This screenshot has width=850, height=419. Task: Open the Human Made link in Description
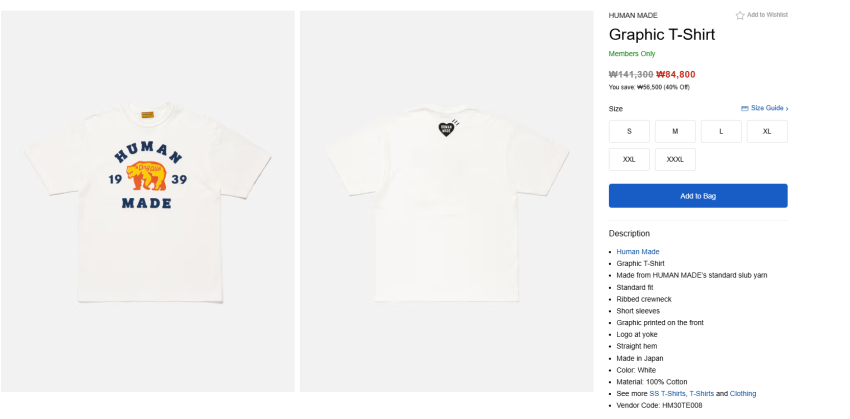[638, 251]
